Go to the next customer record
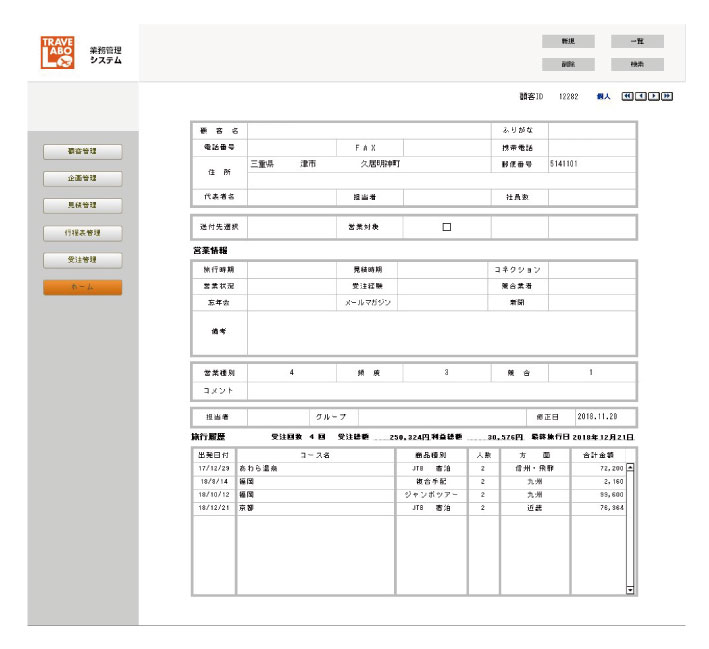 (653, 97)
